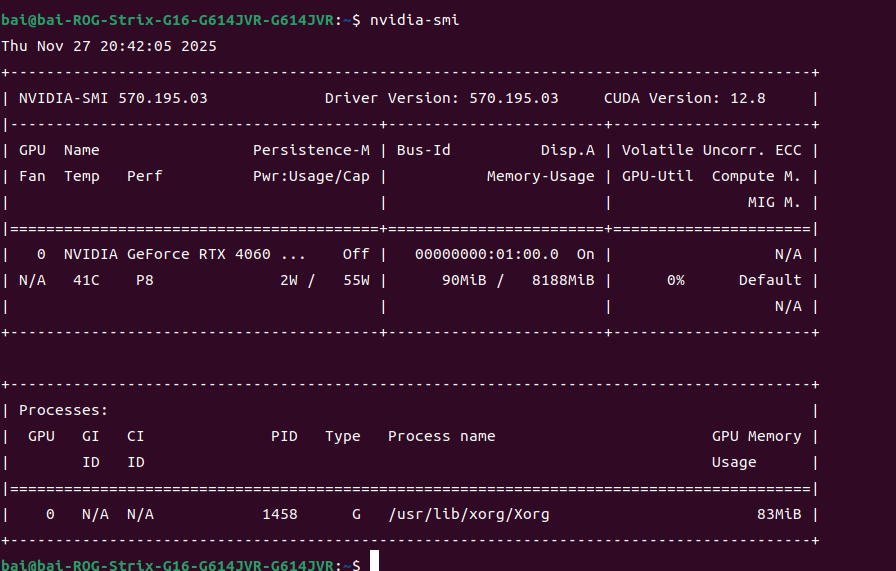Click the typed nvidia-smi command
The height and width of the screenshot is (571, 896).
click(x=414, y=20)
